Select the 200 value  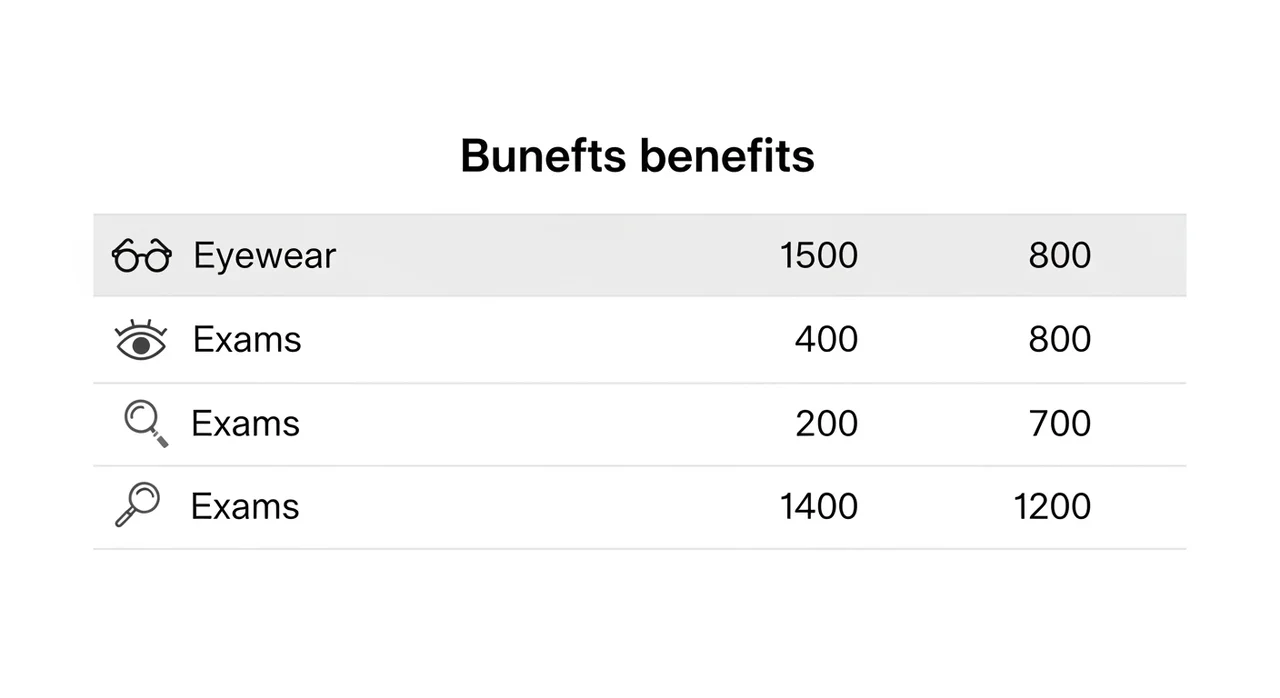(826, 424)
